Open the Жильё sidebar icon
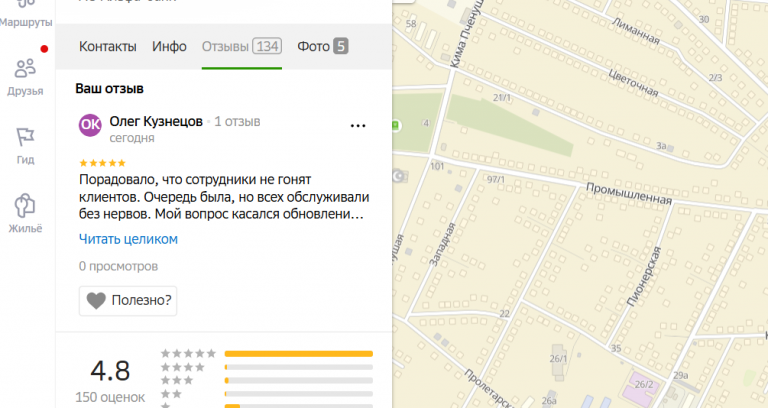This screenshot has height=408, width=768. 25,205
